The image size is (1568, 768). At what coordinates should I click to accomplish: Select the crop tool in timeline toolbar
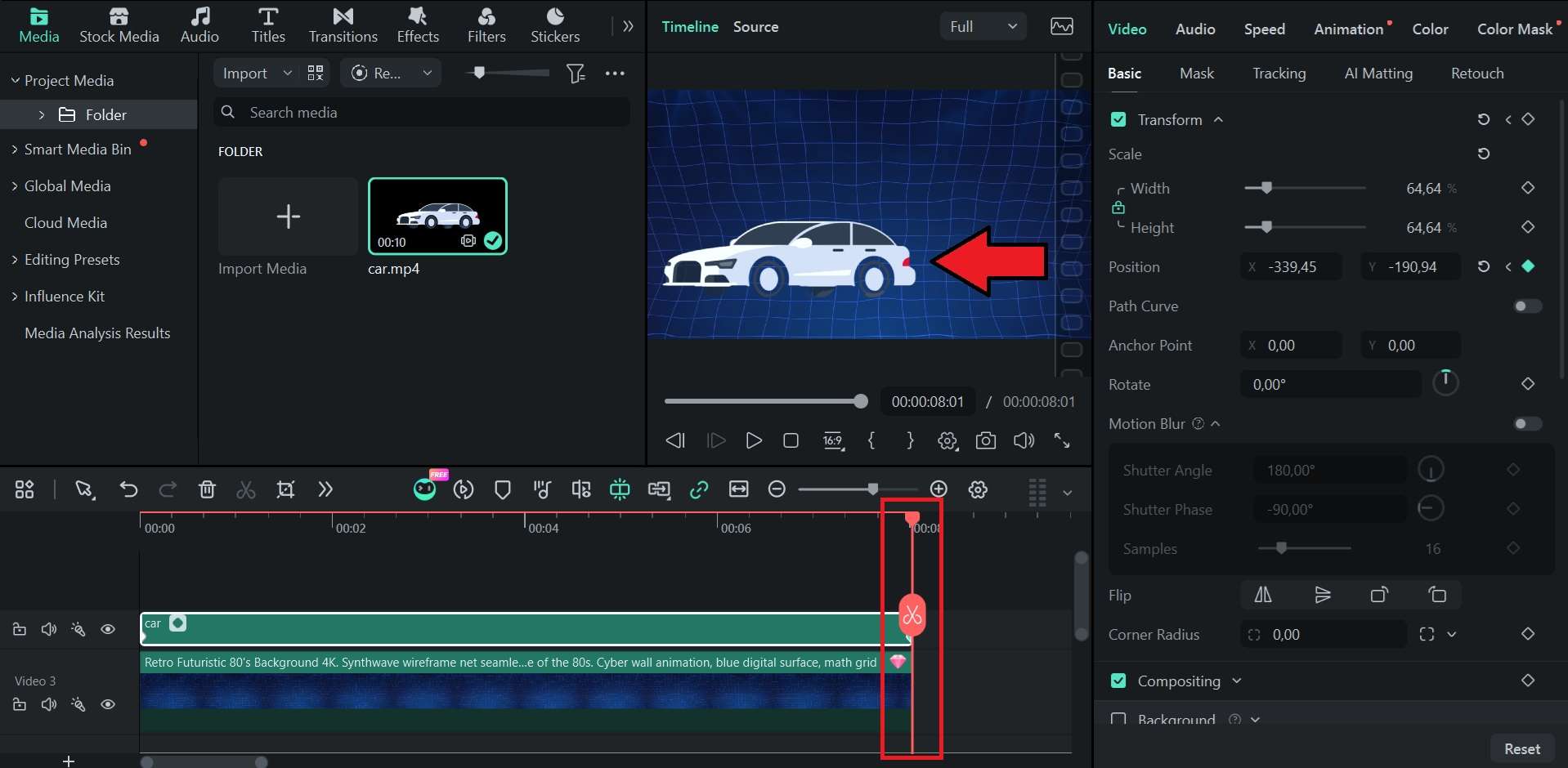tap(285, 489)
